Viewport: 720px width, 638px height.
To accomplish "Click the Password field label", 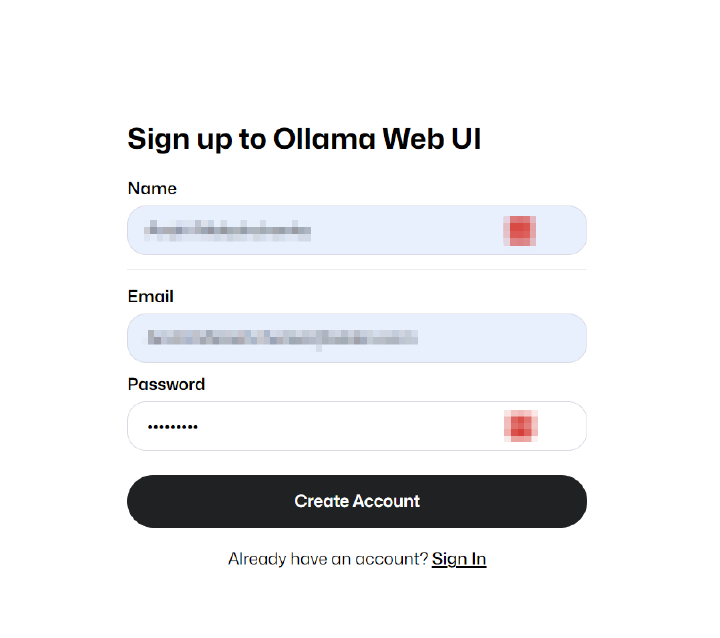I will pyautogui.click(x=166, y=384).
